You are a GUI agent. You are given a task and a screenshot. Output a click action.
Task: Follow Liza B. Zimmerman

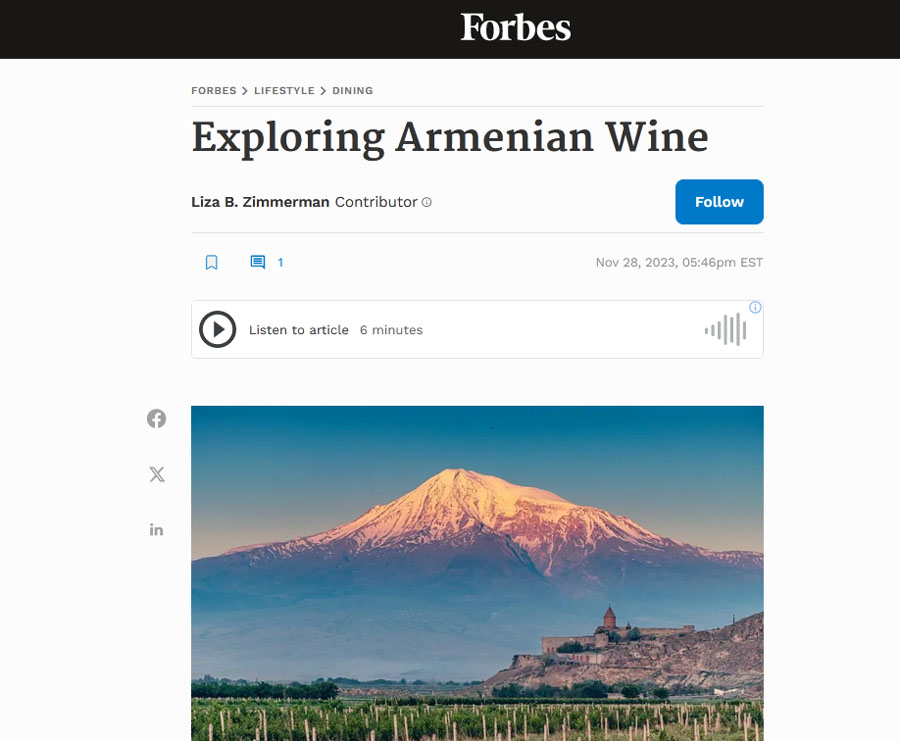click(719, 202)
